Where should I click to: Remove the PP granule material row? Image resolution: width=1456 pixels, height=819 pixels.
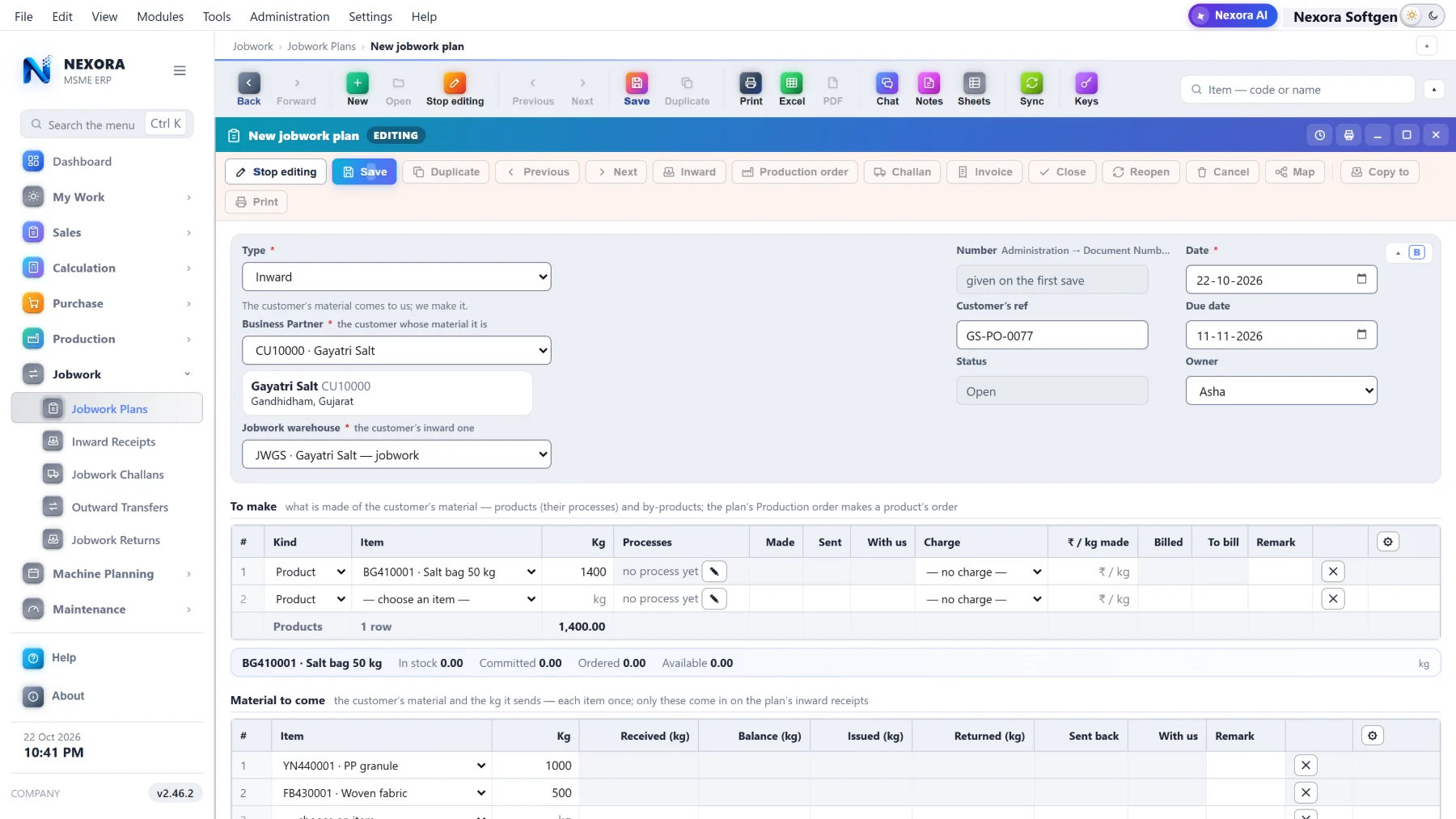pyautogui.click(x=1306, y=766)
